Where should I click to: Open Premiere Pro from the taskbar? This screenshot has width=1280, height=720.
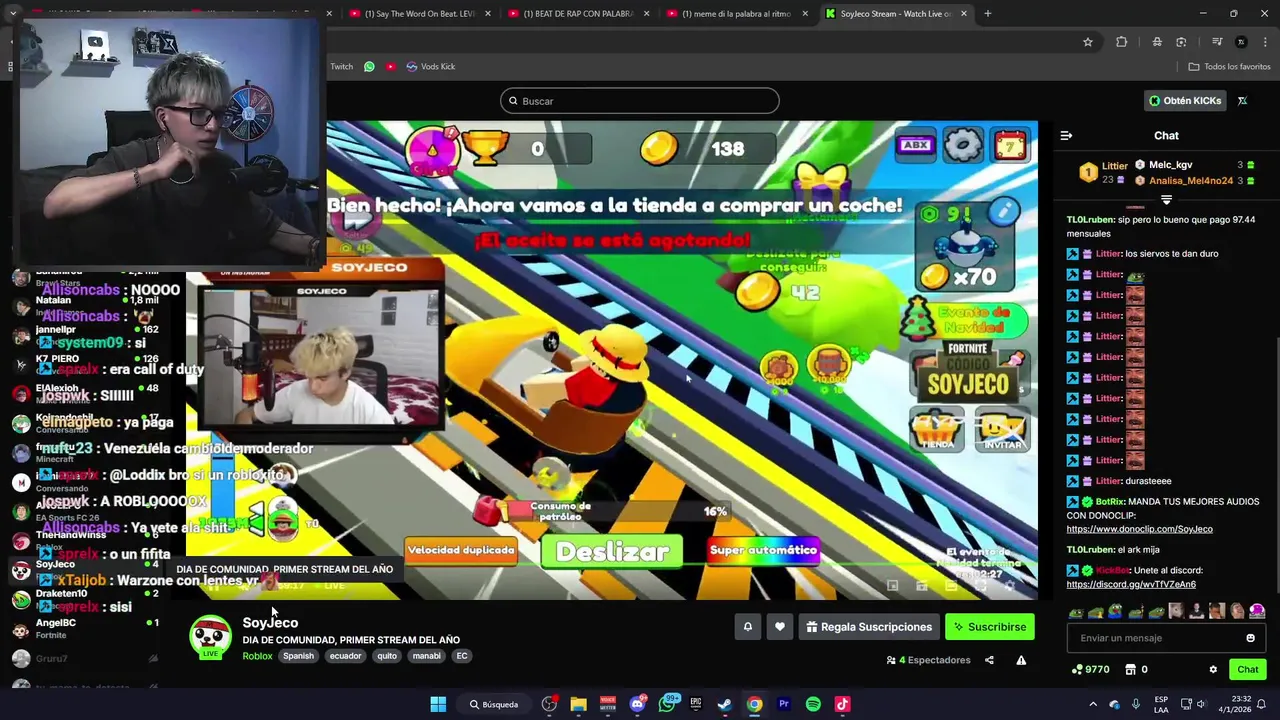point(784,704)
